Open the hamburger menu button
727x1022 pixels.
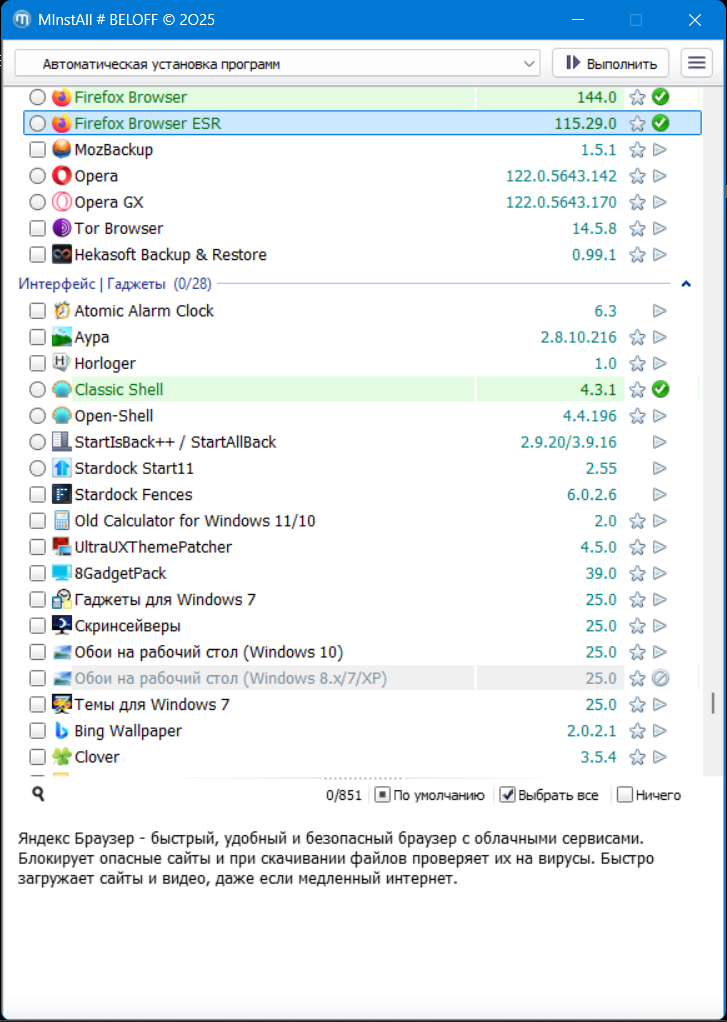tap(696, 63)
